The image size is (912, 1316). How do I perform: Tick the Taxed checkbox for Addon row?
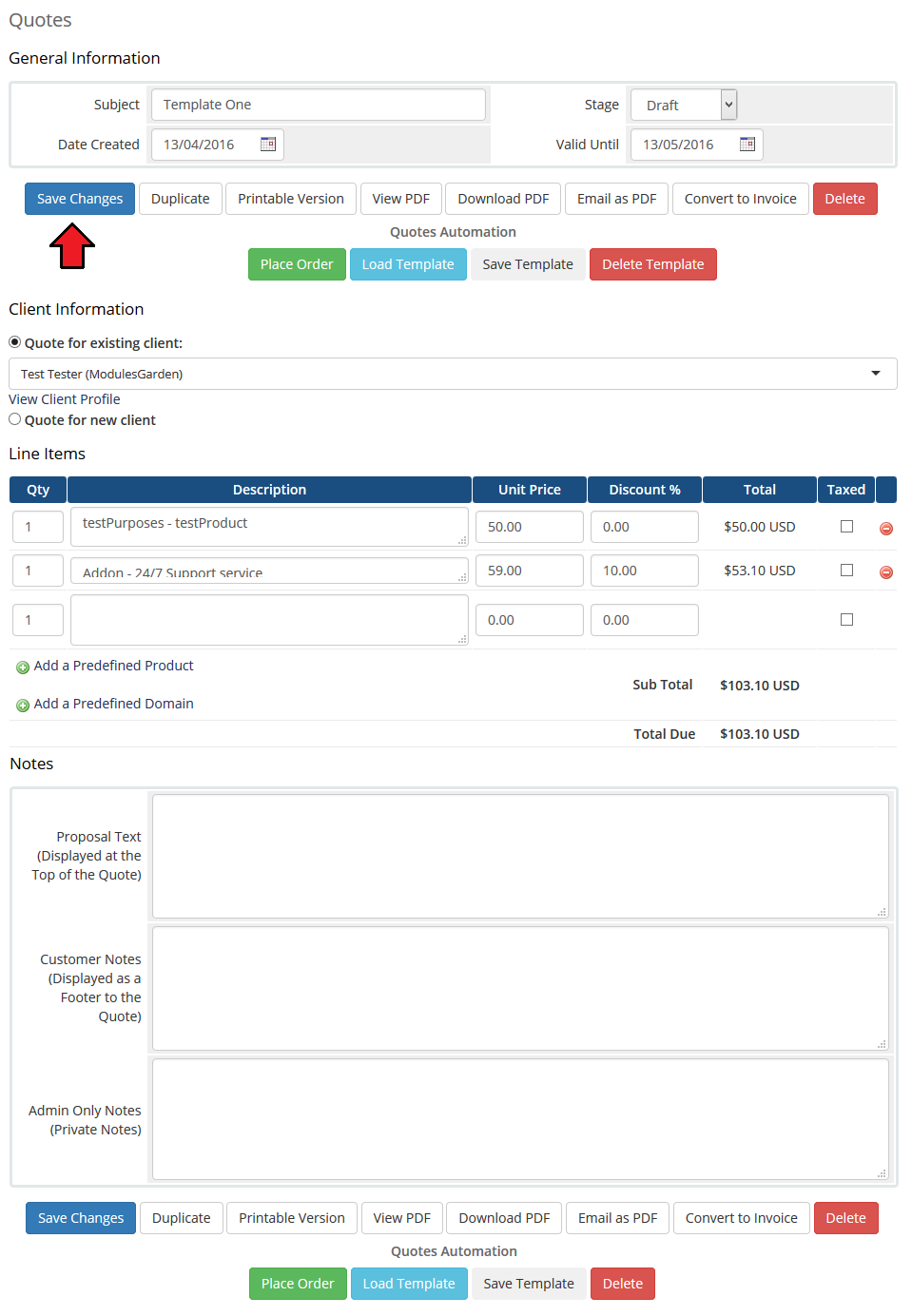(846, 571)
